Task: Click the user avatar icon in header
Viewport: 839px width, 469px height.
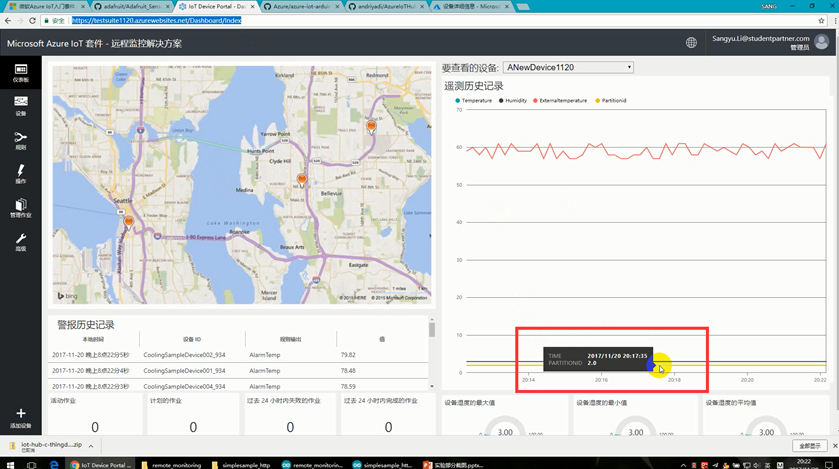Action: 821,42
